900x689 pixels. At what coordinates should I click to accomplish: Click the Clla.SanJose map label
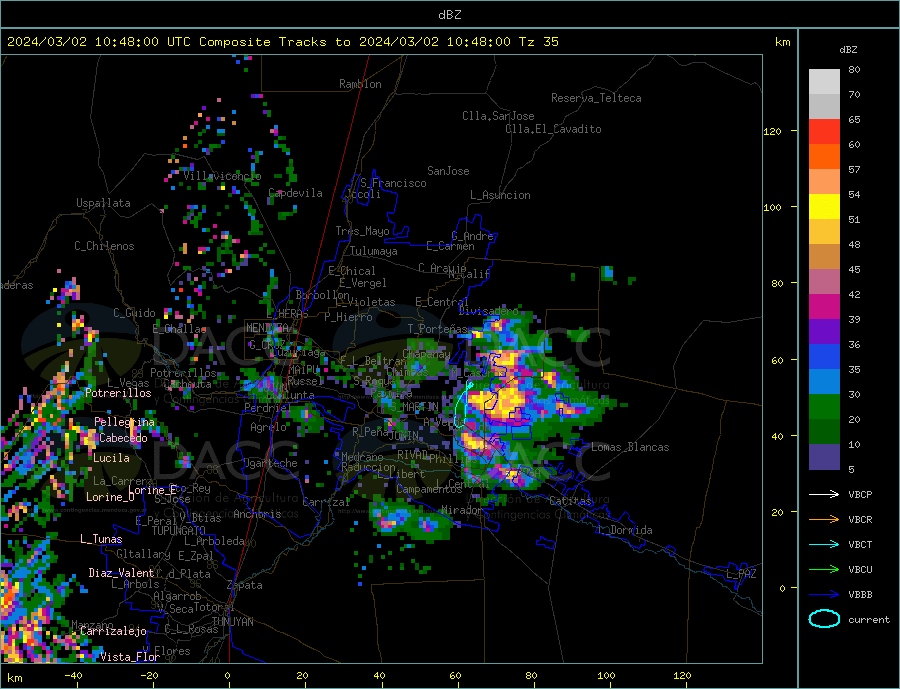[498, 116]
